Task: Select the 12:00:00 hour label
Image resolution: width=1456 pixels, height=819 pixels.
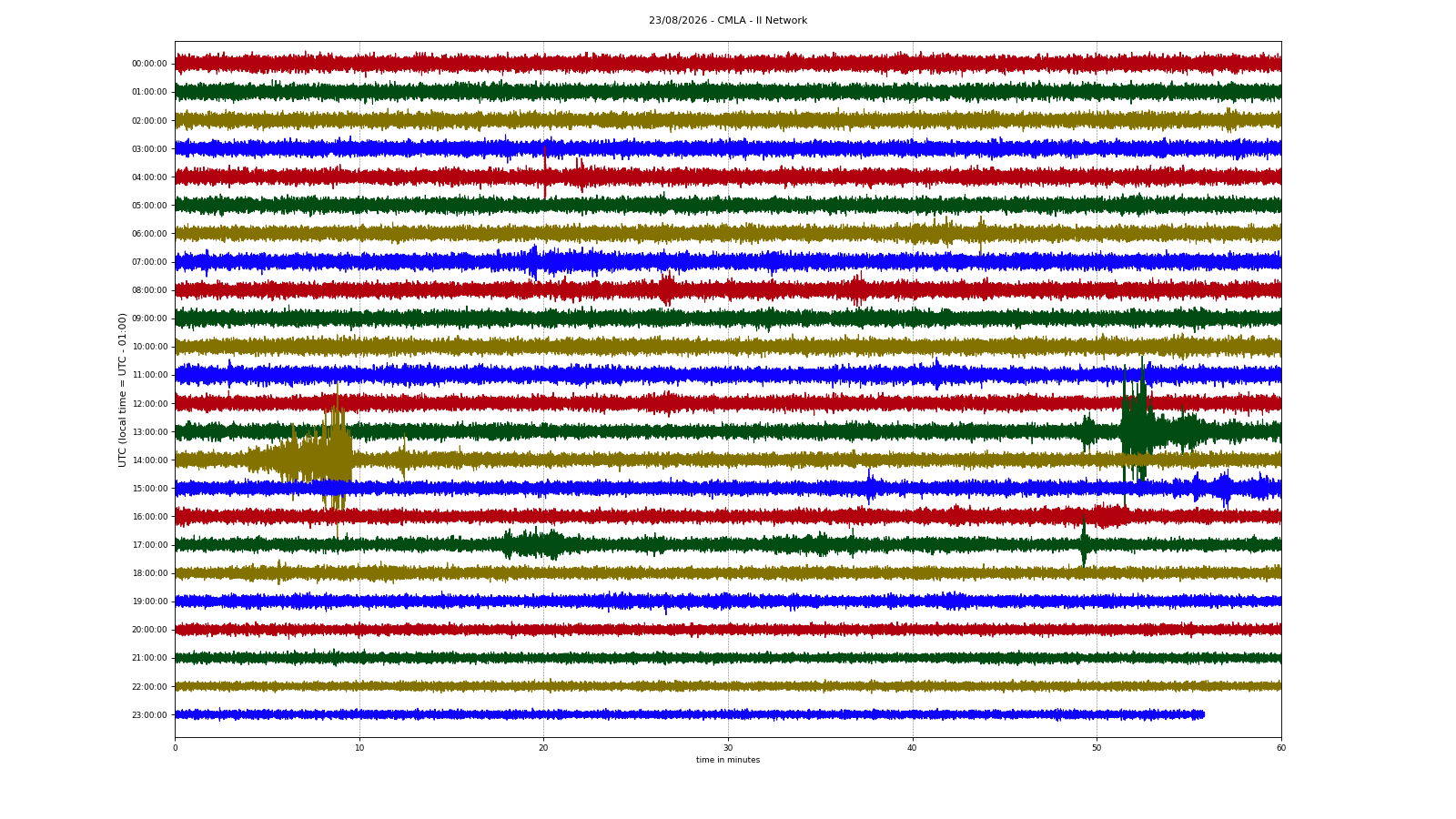Action: pyautogui.click(x=149, y=404)
